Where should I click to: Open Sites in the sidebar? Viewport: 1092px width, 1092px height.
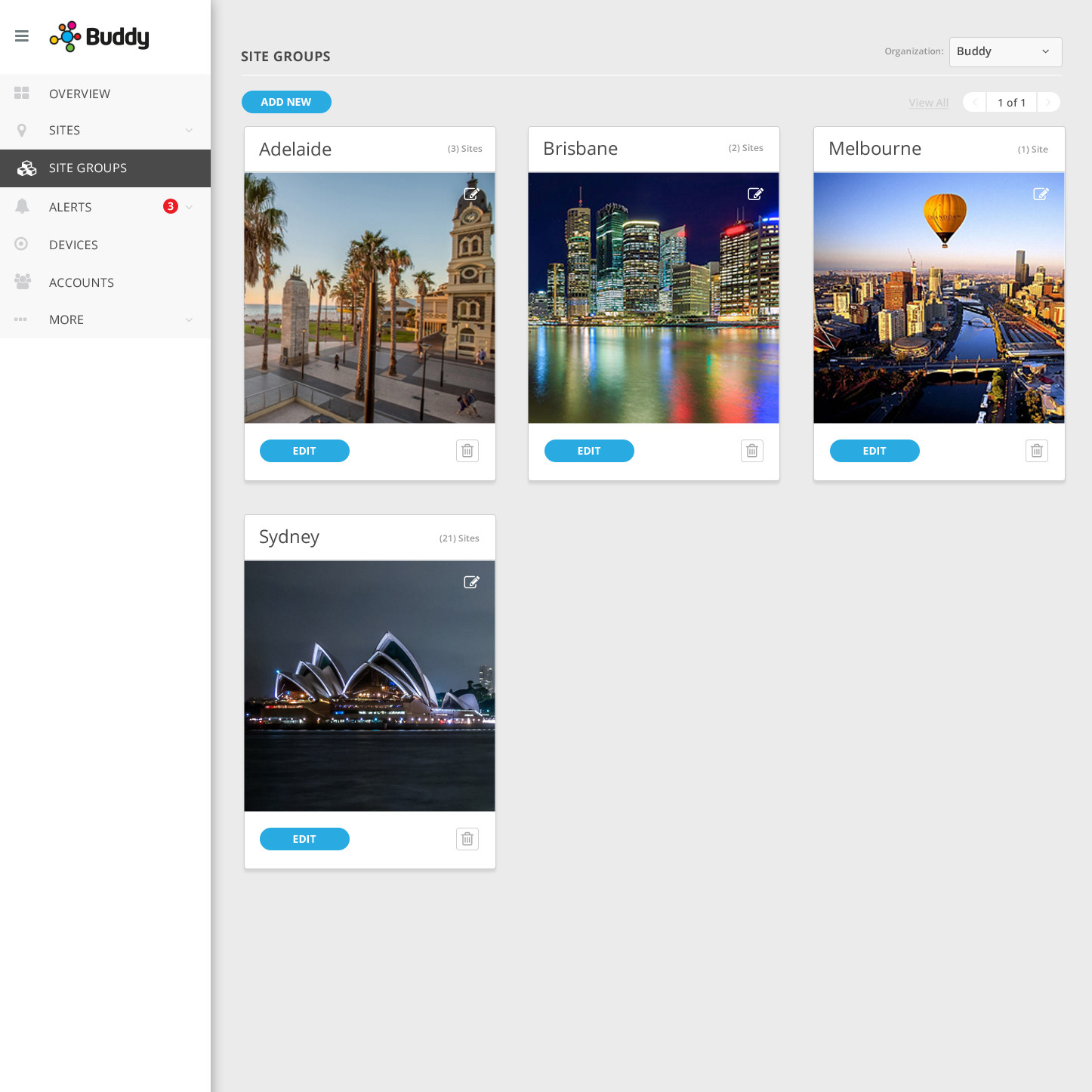(x=105, y=130)
